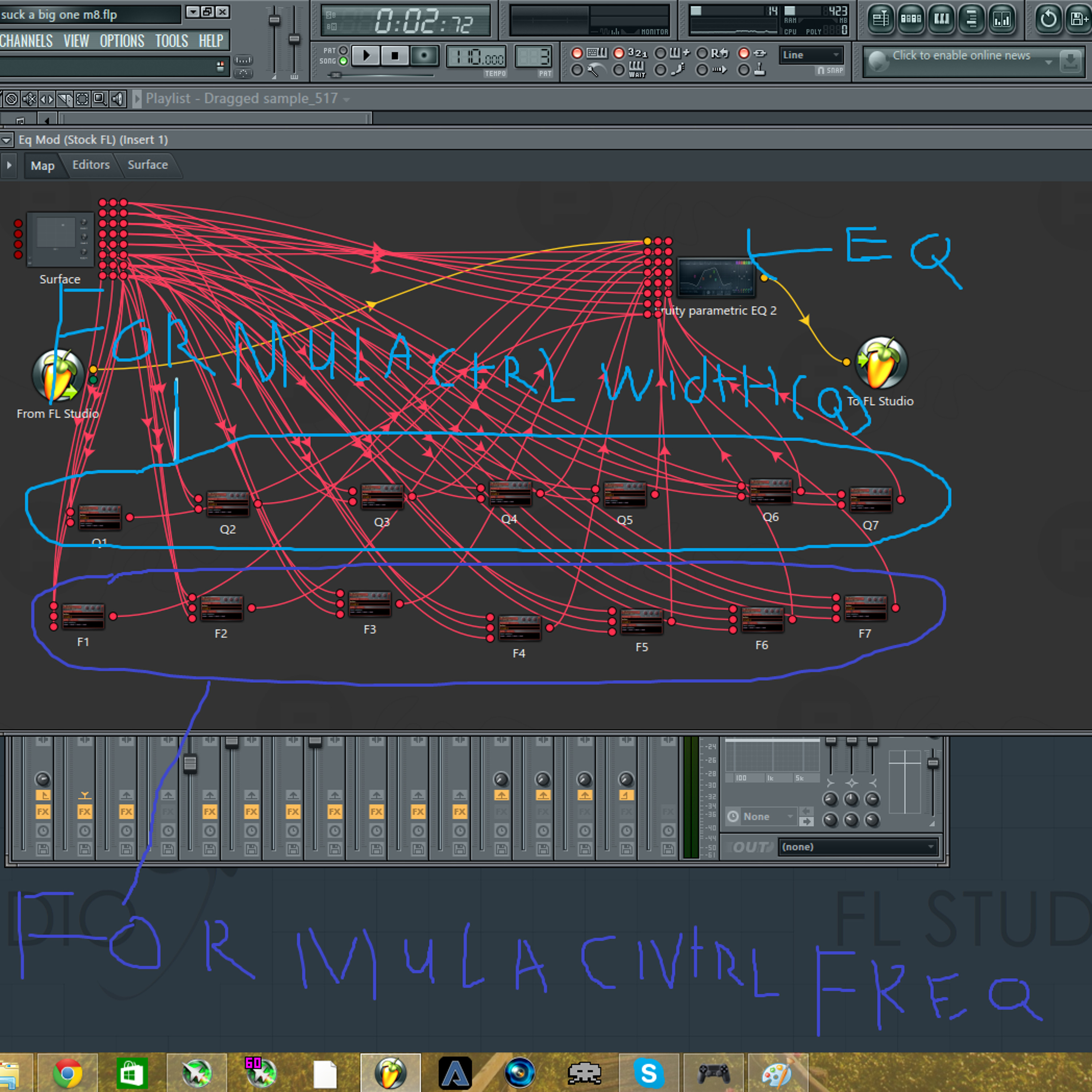Select the F1 formula controller node
This screenshot has height=1092, width=1092.
click(x=83, y=616)
